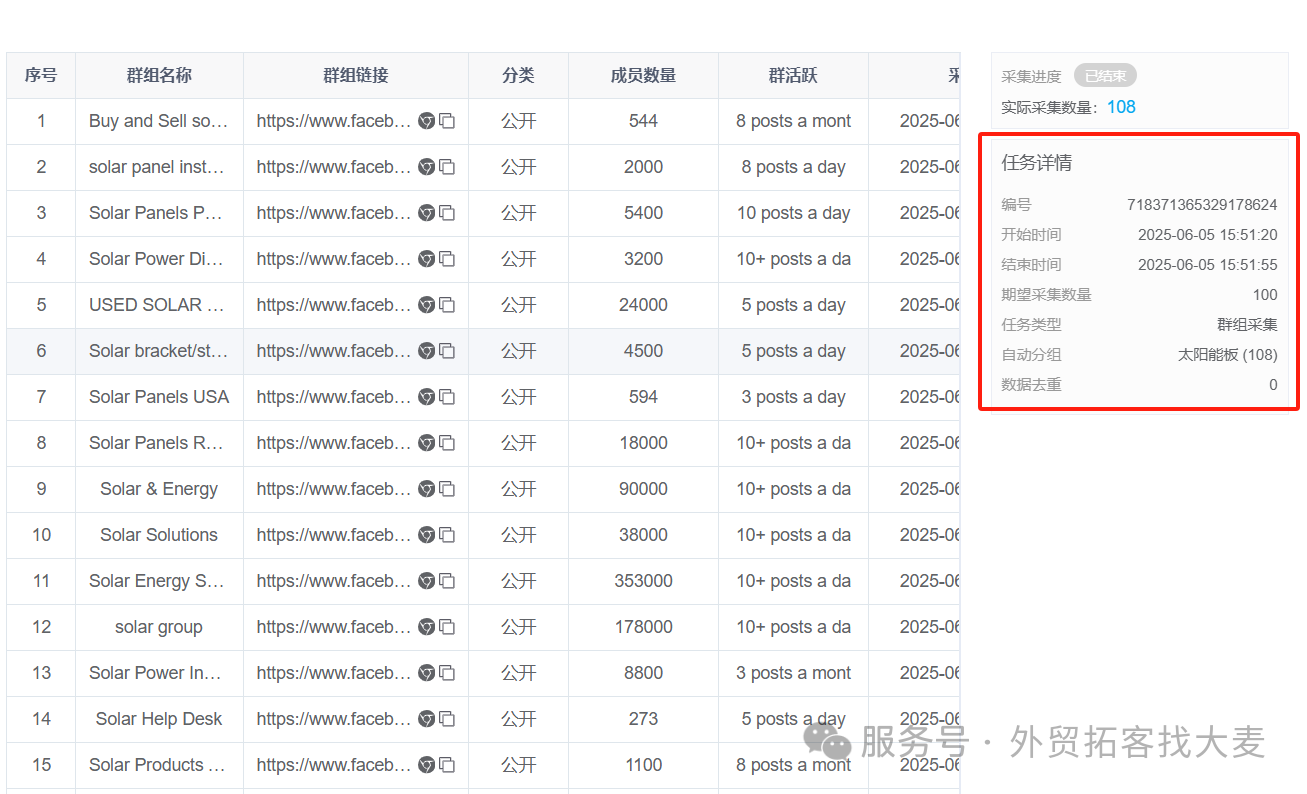Image resolution: width=1307 pixels, height=794 pixels.
Task: Open solar group link in browser
Action: coord(427,627)
